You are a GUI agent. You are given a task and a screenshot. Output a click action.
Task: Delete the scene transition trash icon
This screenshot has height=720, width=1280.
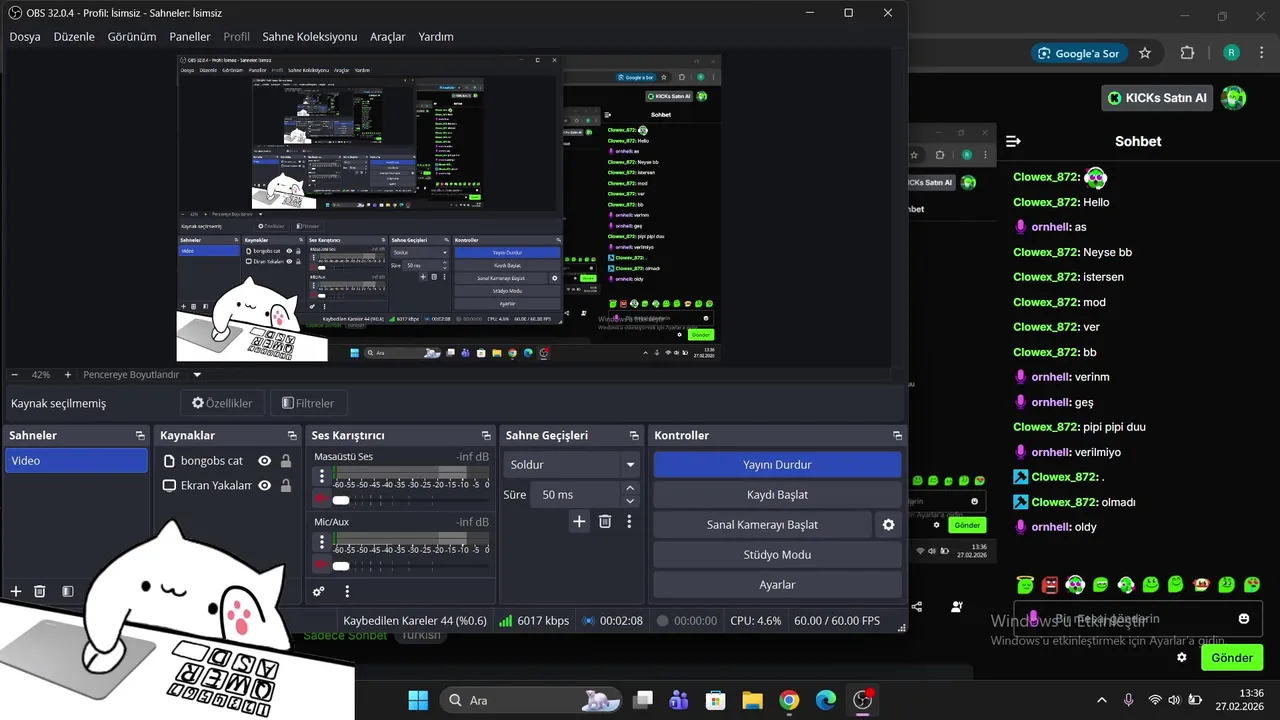pos(605,521)
